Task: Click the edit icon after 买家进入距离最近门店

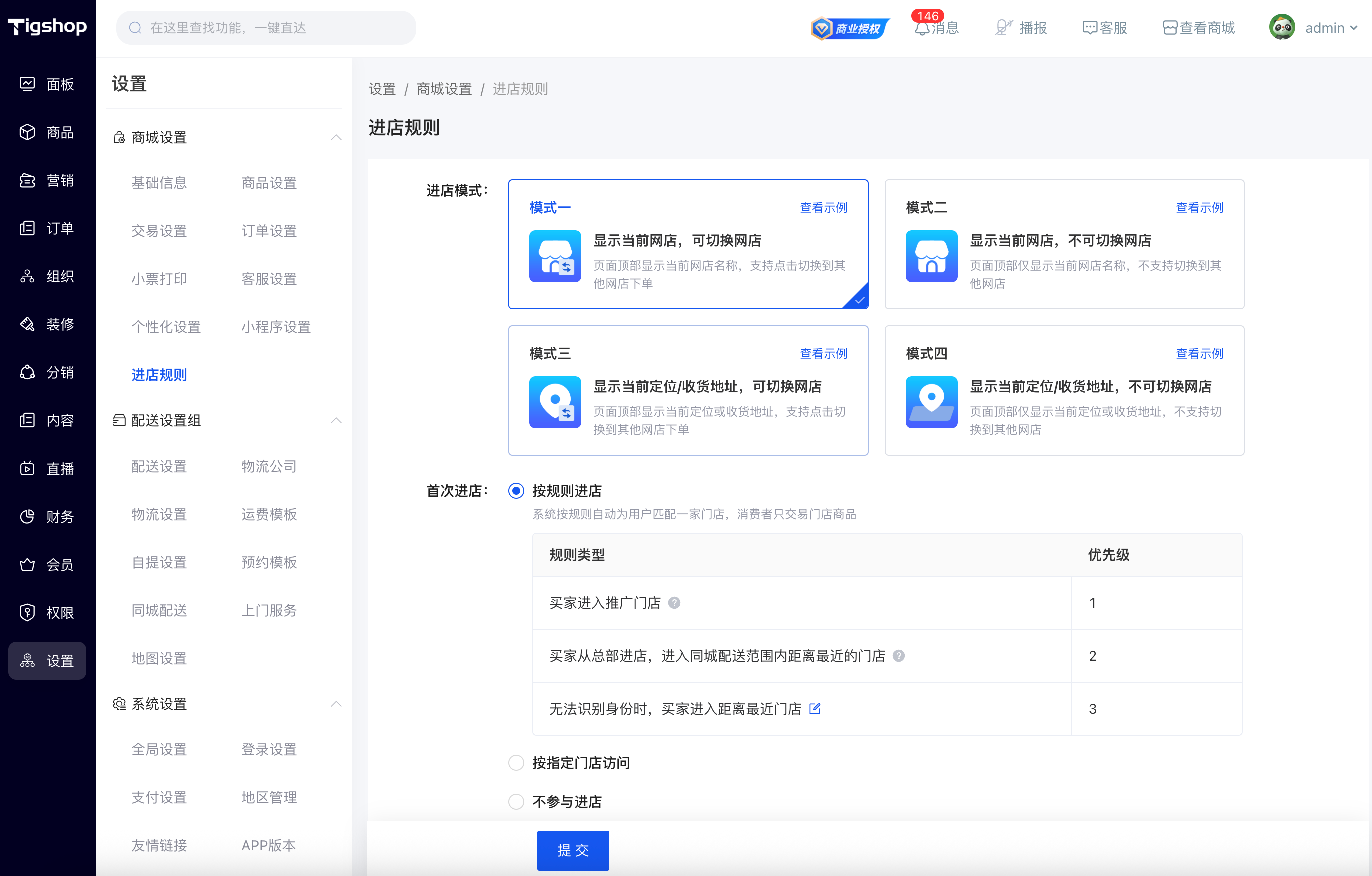Action: click(815, 708)
